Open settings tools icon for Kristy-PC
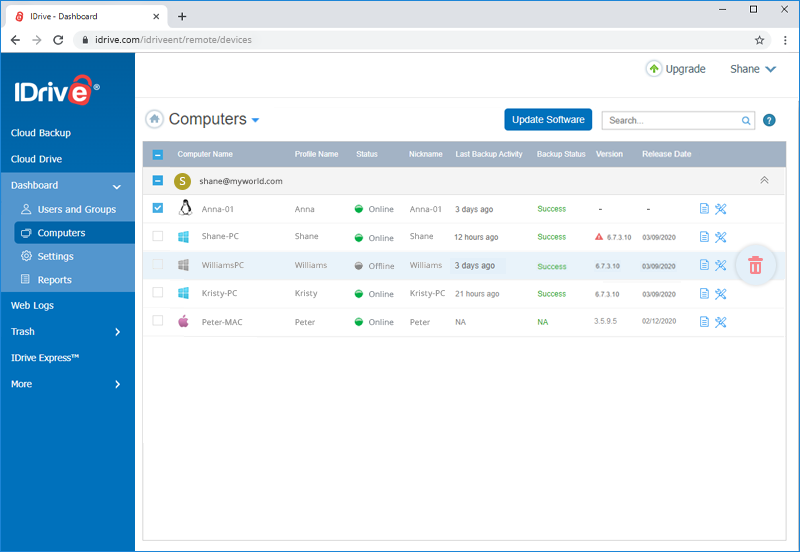 click(x=720, y=294)
